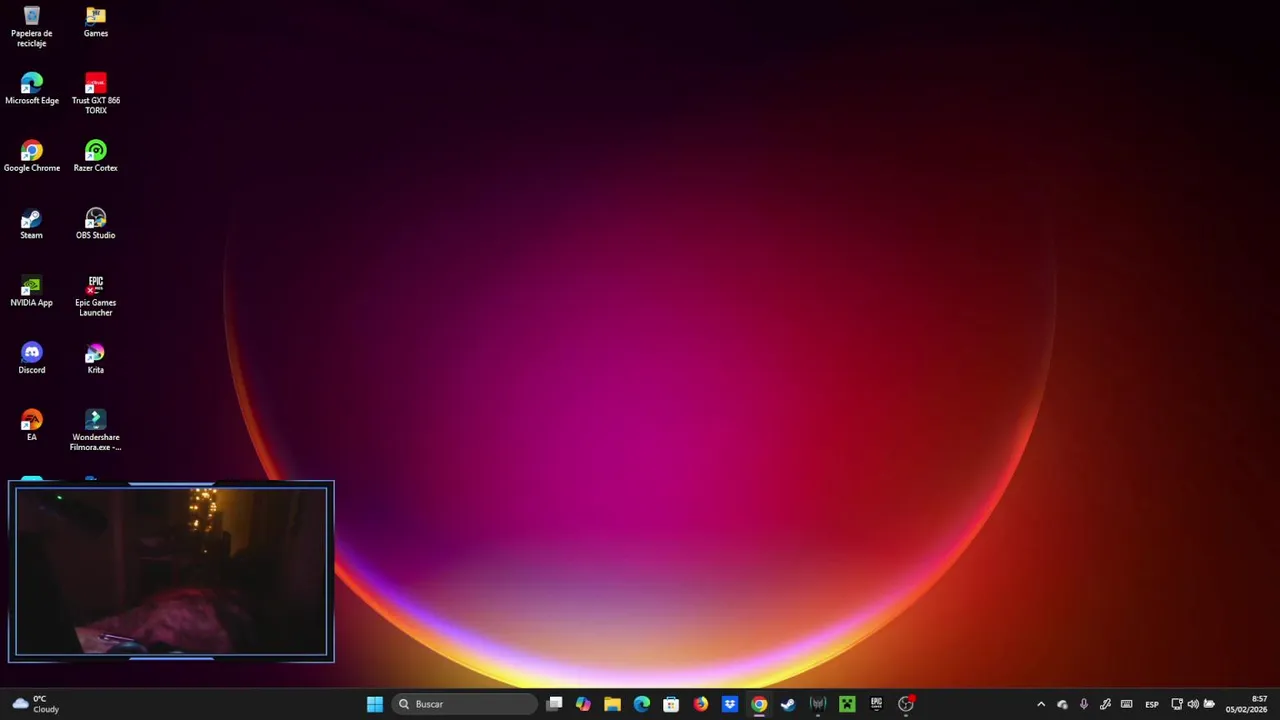This screenshot has width=1280, height=720.
Task: Select the Papelera de reciclaje desktop icon
Action: tap(32, 27)
